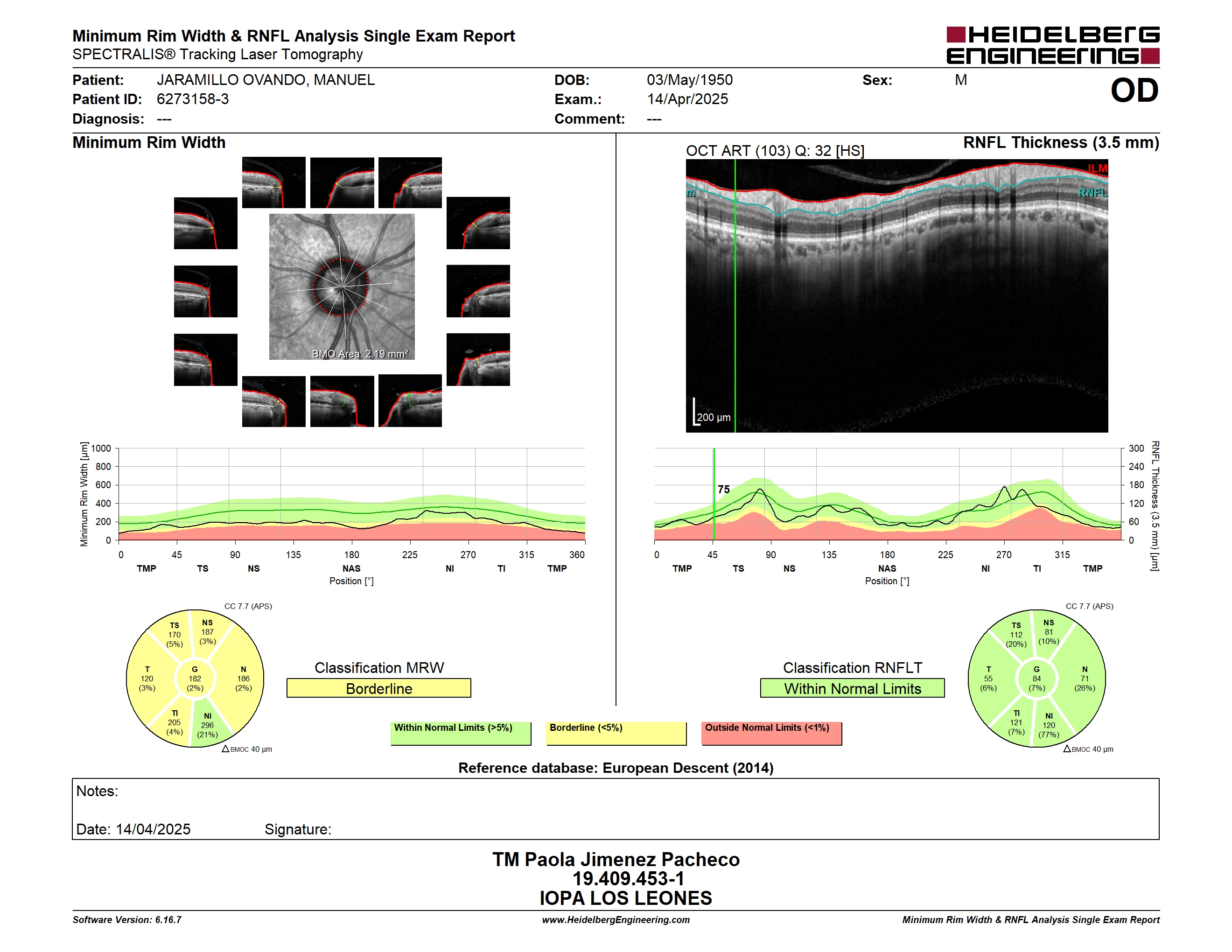The image size is (1232, 952).
Task: Click the RNFL layer label on B-scan
Action: (1093, 193)
